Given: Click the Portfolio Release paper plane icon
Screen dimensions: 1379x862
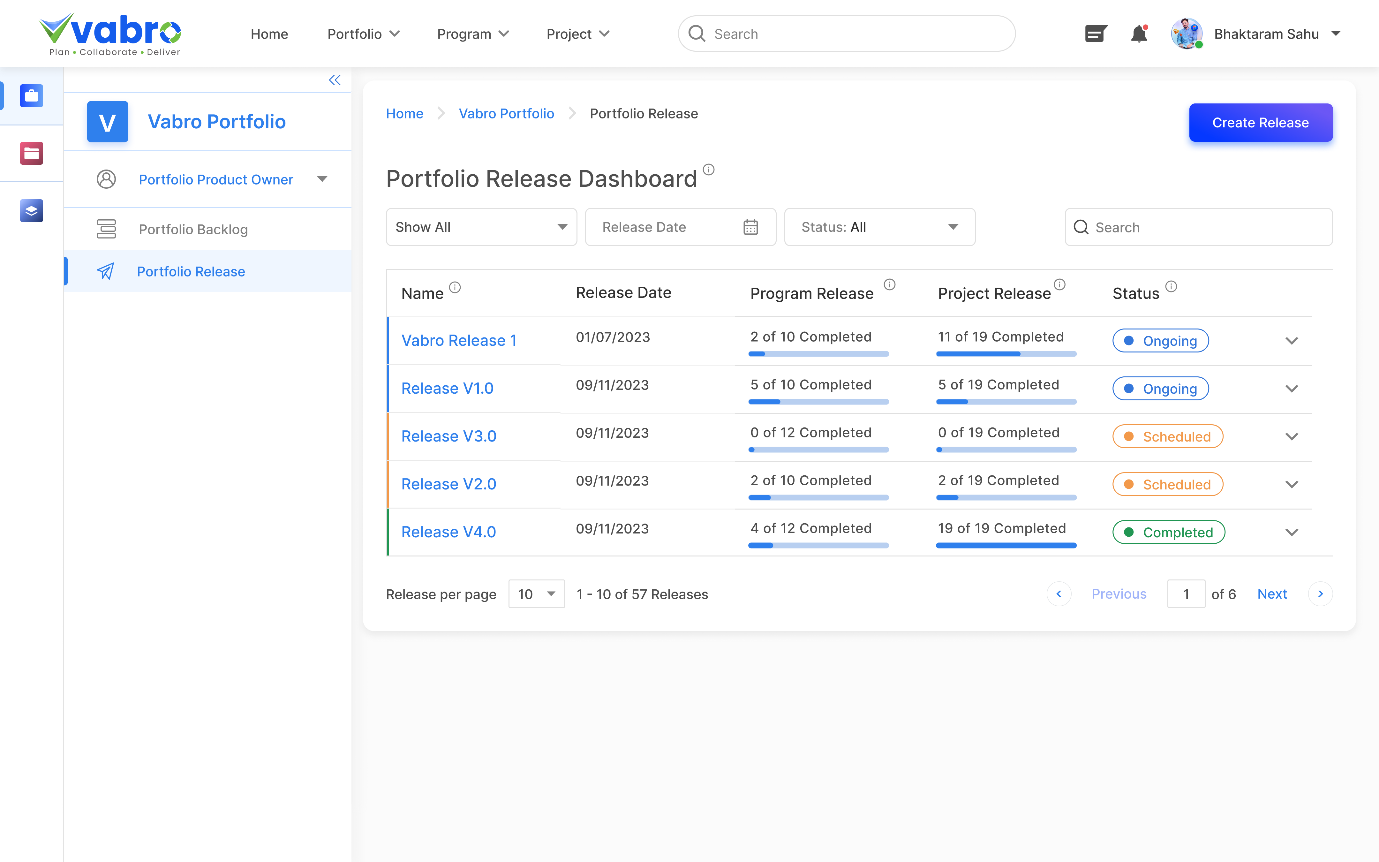Looking at the screenshot, I should pos(105,271).
